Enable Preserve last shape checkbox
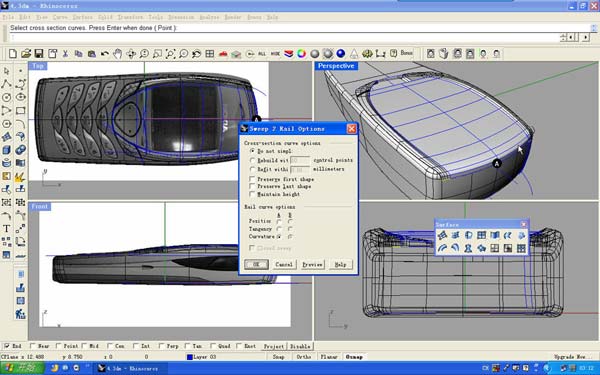Screen dimensions: 600x375 252,186
